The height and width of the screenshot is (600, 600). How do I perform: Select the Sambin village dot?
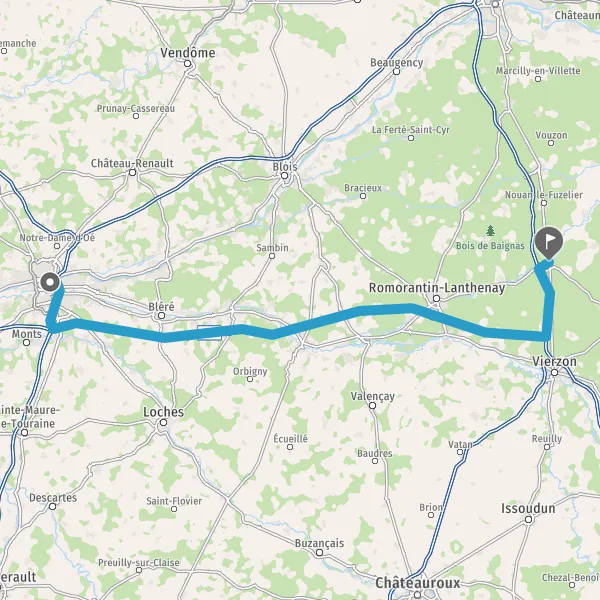272,256
